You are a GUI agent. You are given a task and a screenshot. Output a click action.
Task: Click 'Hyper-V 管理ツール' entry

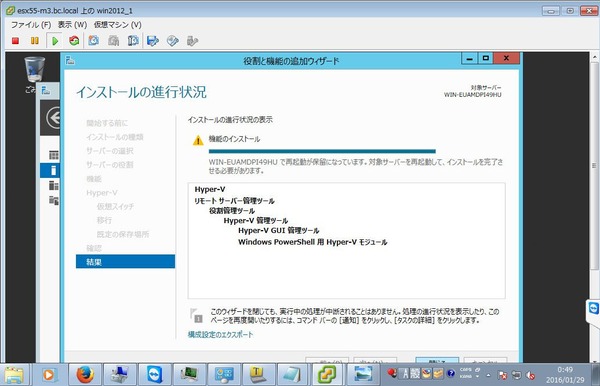256,220
